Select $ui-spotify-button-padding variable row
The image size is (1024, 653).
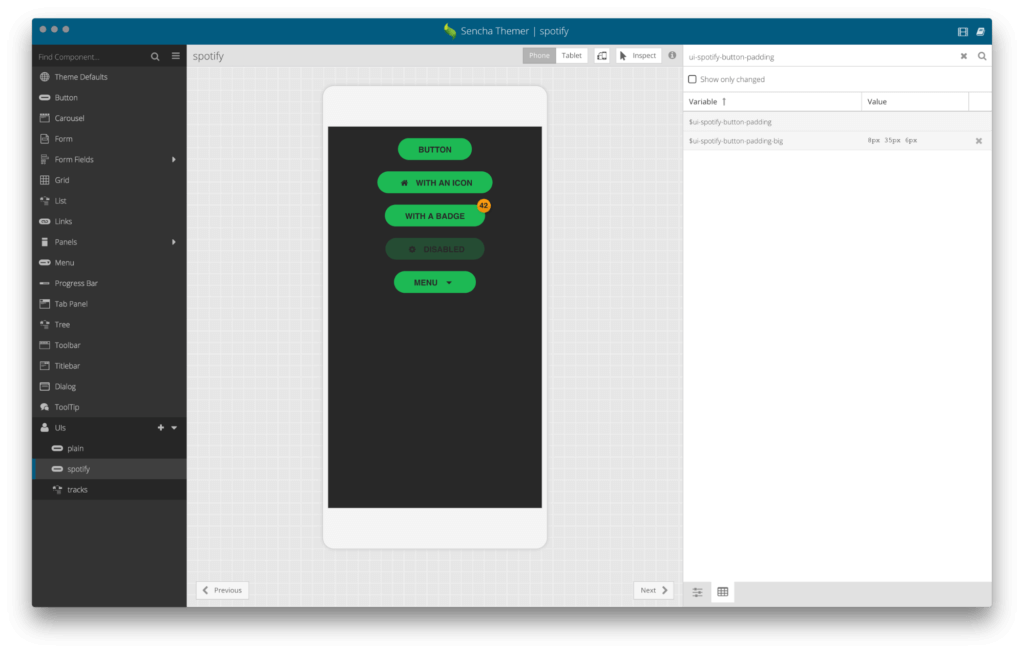coord(837,122)
